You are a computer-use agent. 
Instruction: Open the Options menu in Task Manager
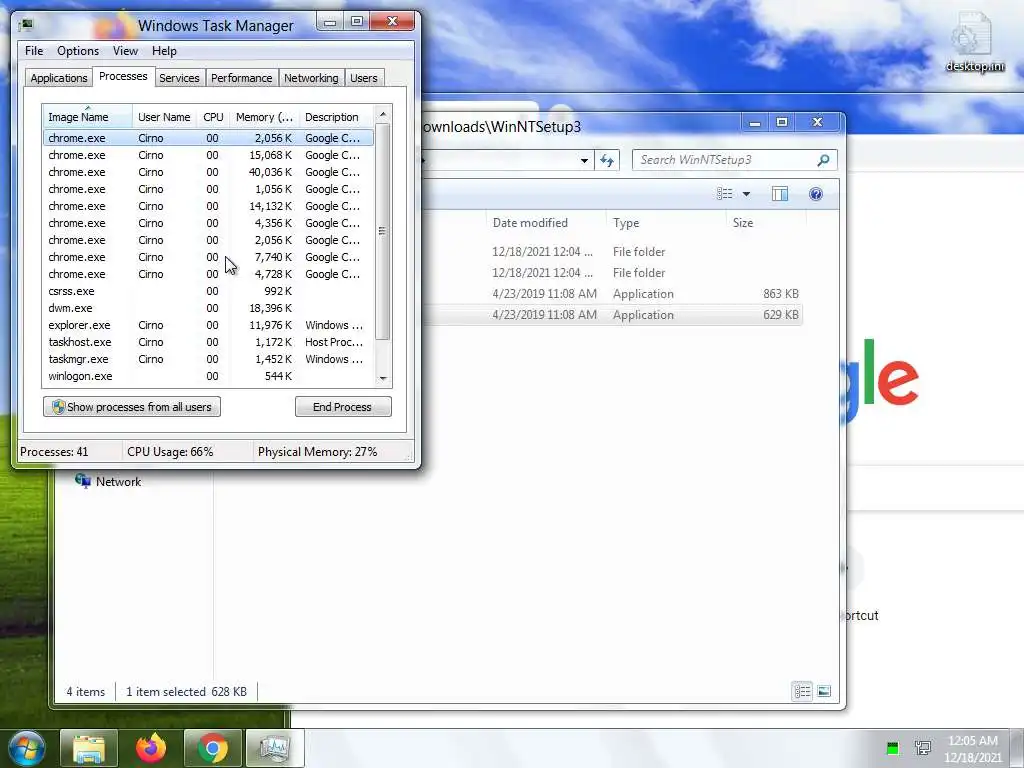coord(78,51)
